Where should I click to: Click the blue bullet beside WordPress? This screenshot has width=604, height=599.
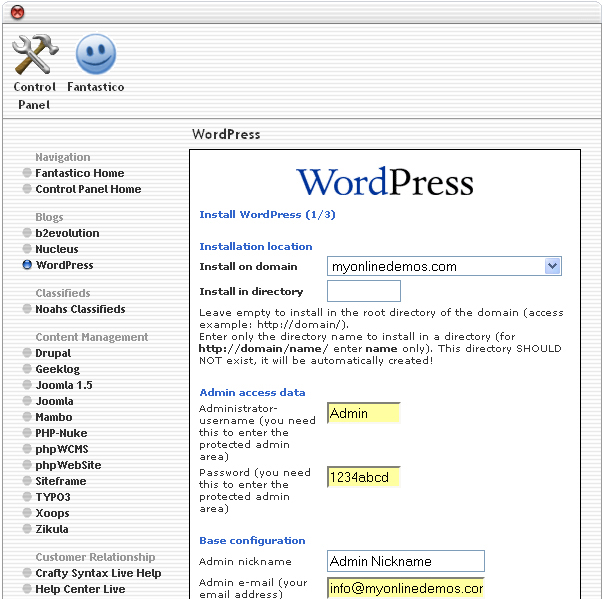click(x=27, y=265)
